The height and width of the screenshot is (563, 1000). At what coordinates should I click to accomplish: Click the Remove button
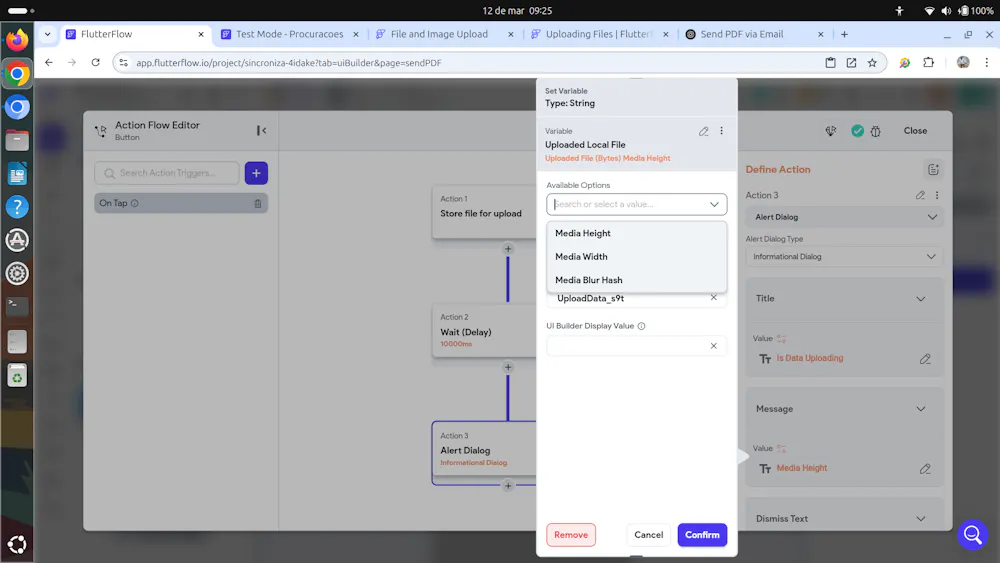coord(571,535)
